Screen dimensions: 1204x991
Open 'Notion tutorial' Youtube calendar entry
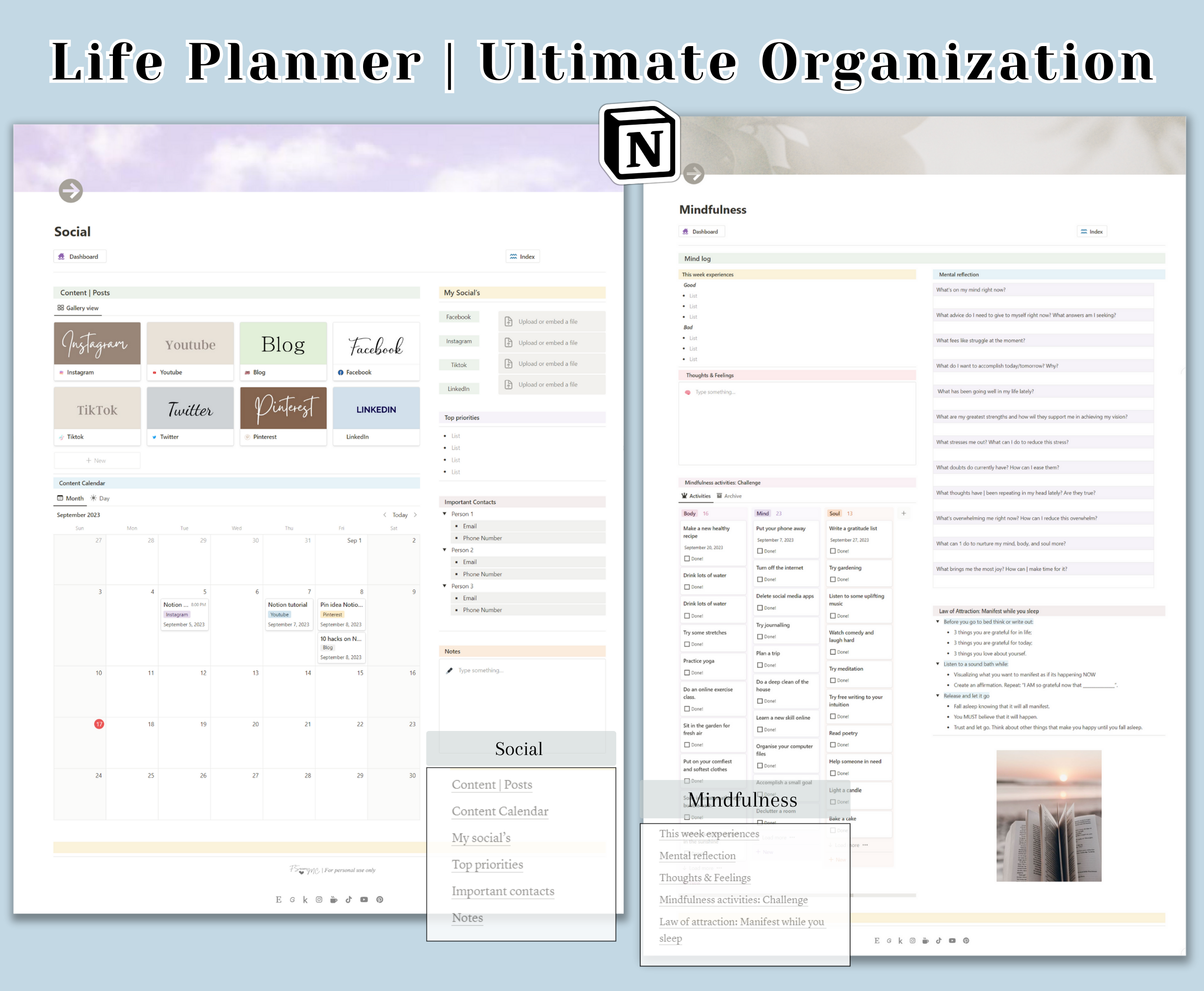[x=289, y=614]
